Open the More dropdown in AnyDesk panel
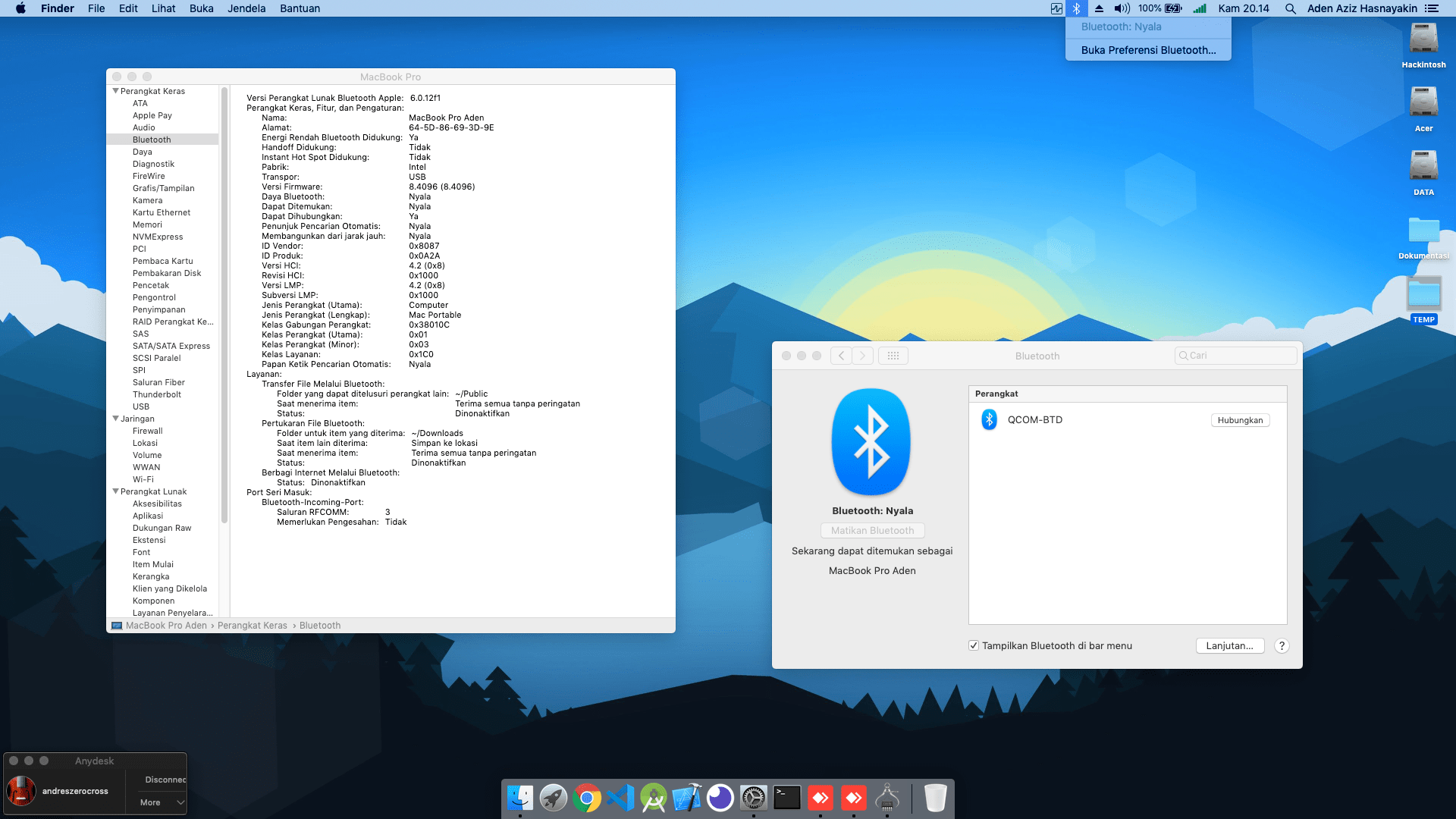The height and width of the screenshot is (819, 1456). pos(162,802)
